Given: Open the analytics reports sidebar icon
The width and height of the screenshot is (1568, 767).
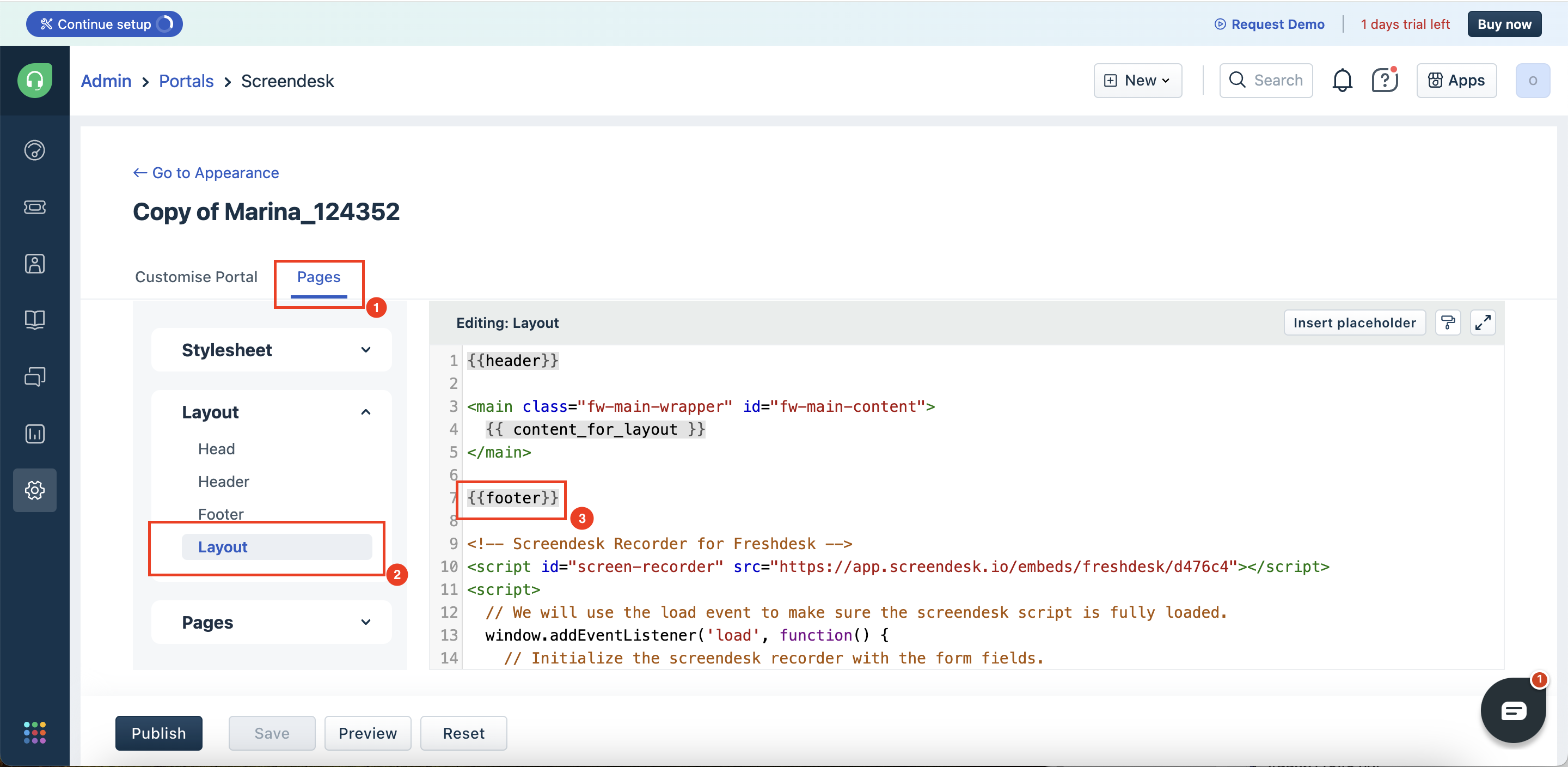Looking at the screenshot, I should coord(35,434).
